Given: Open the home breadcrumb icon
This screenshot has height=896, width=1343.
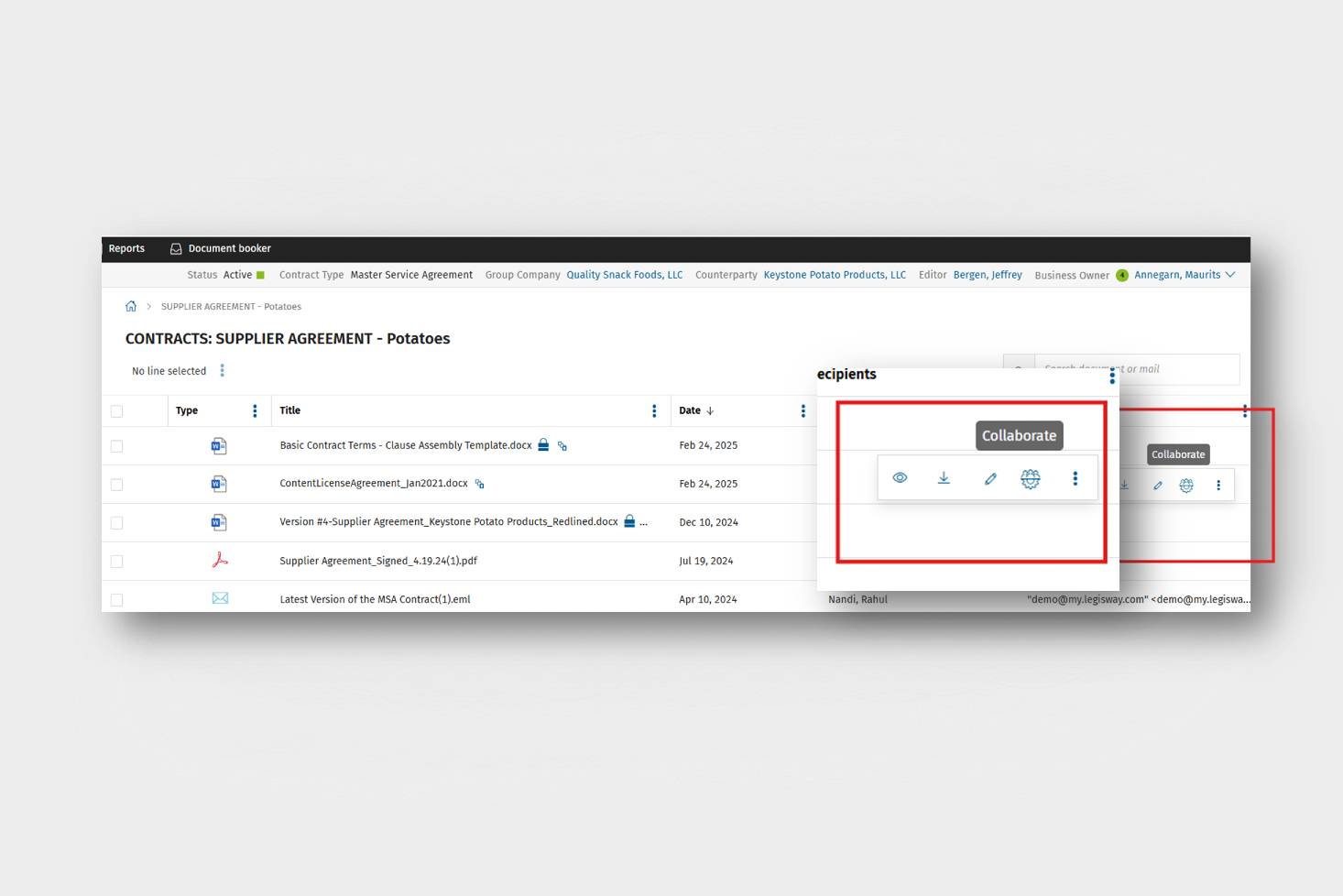Looking at the screenshot, I should point(131,307).
